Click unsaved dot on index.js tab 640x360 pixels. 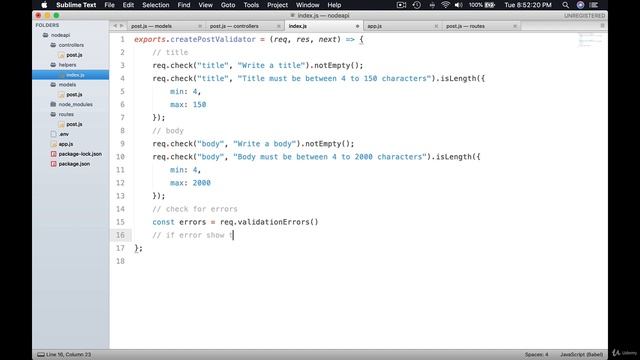point(358,26)
